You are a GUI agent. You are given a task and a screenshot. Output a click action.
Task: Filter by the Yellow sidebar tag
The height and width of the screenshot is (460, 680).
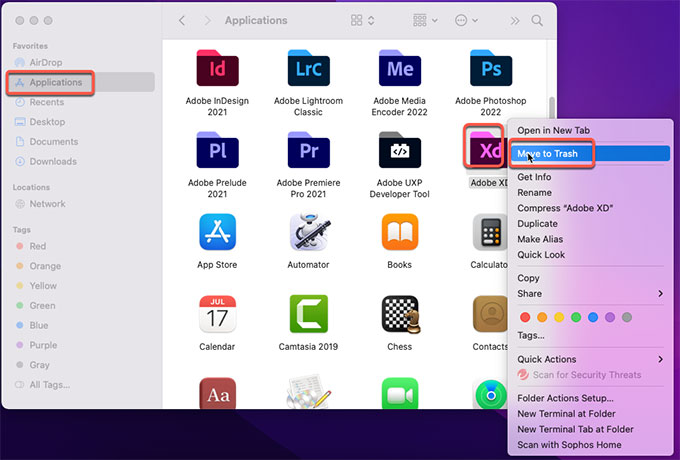[36, 286]
